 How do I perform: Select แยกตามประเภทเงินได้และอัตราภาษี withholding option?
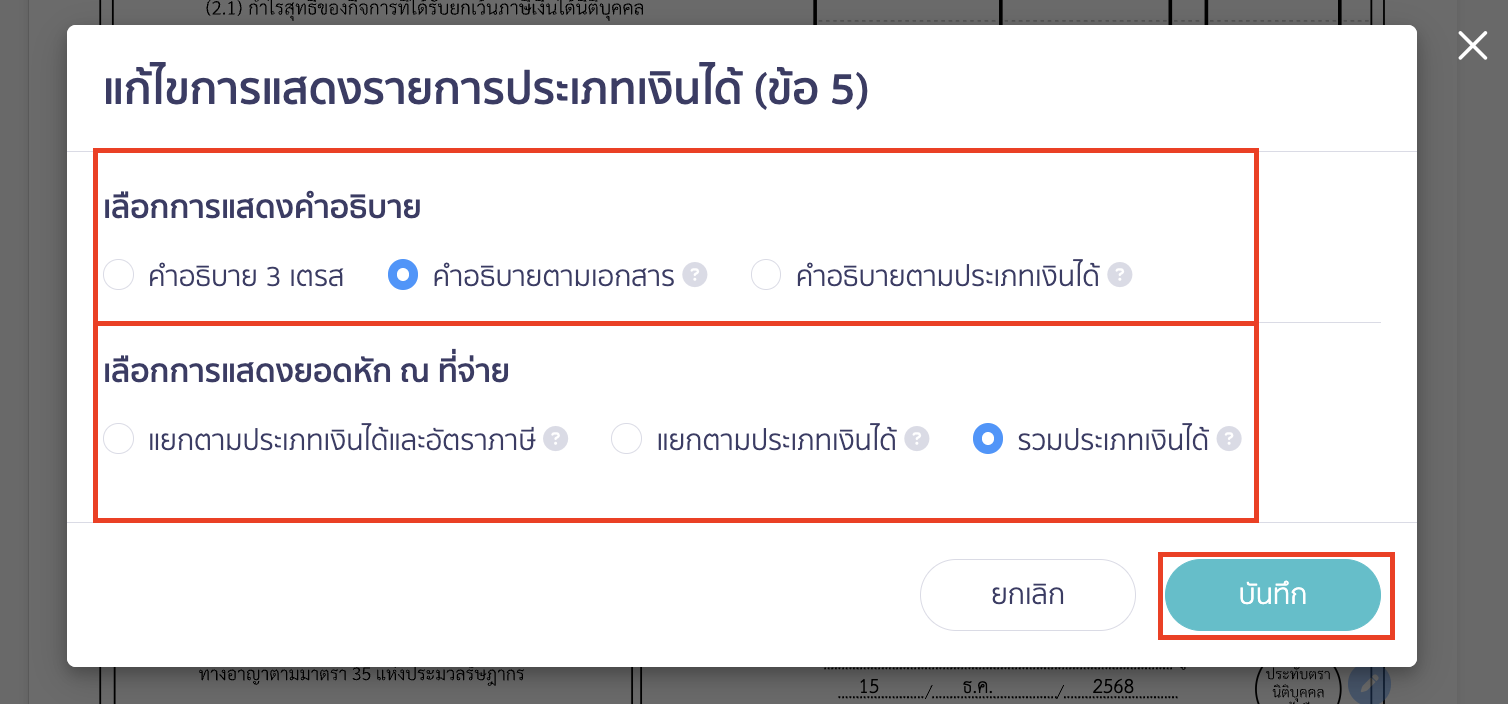118,438
